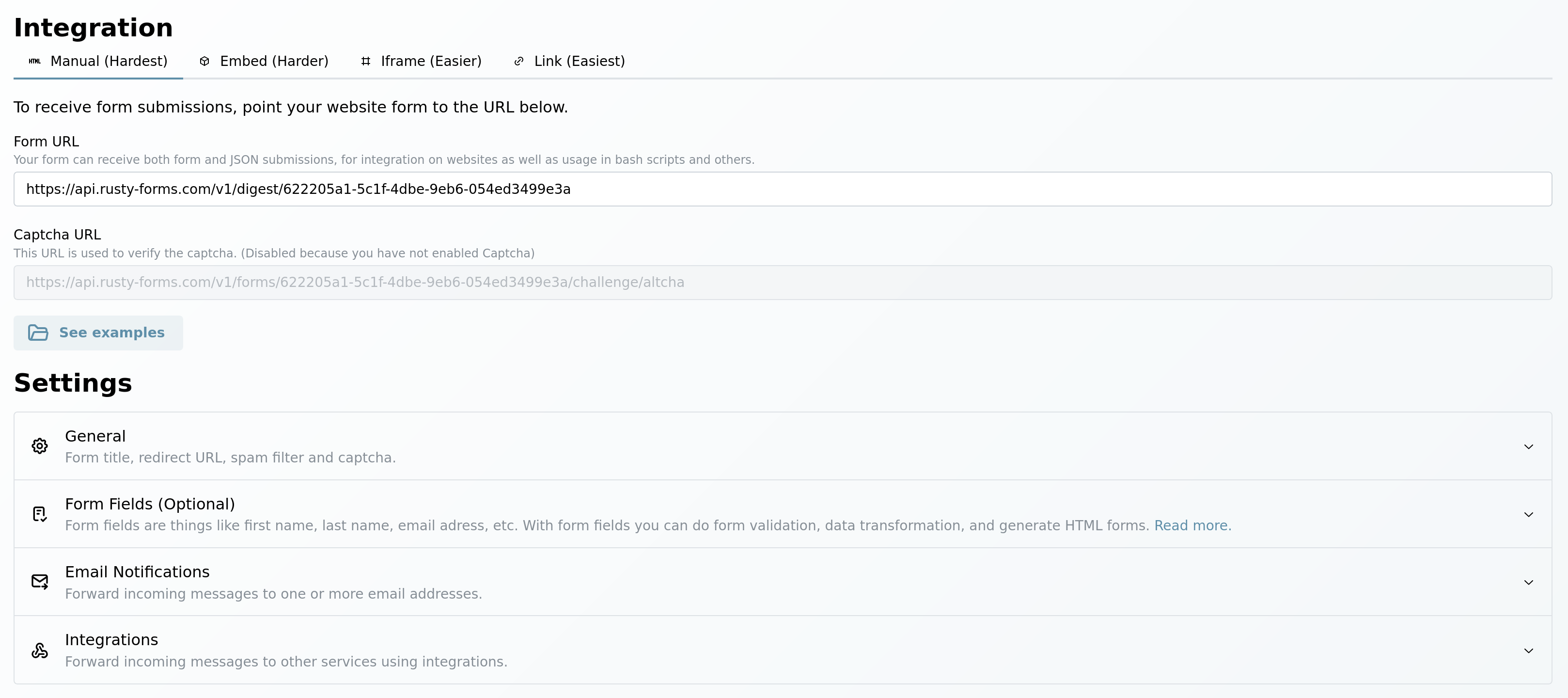Follow the Read more link

click(1191, 525)
